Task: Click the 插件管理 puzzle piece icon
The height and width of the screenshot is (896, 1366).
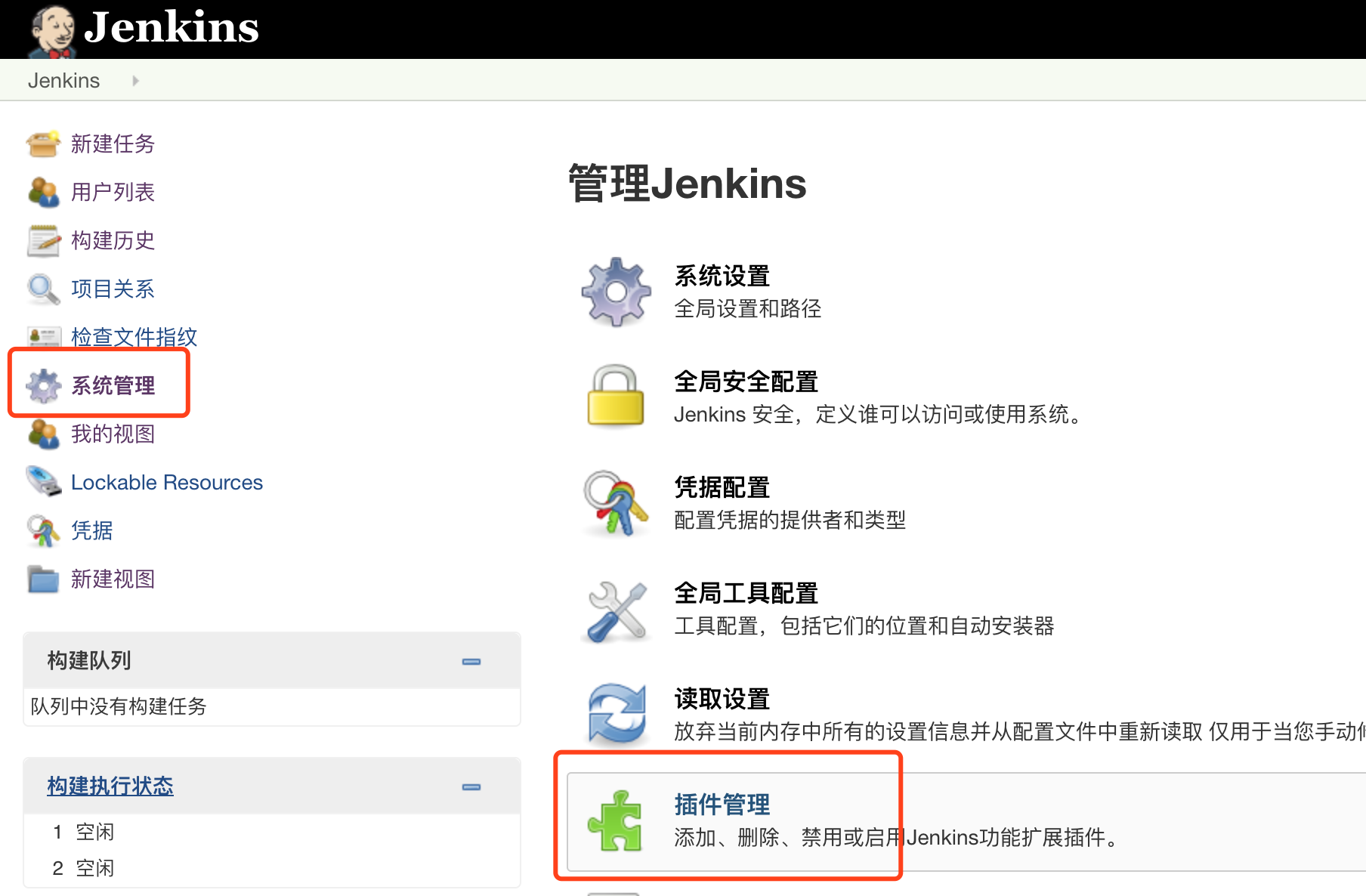Action: pyautogui.click(x=615, y=820)
